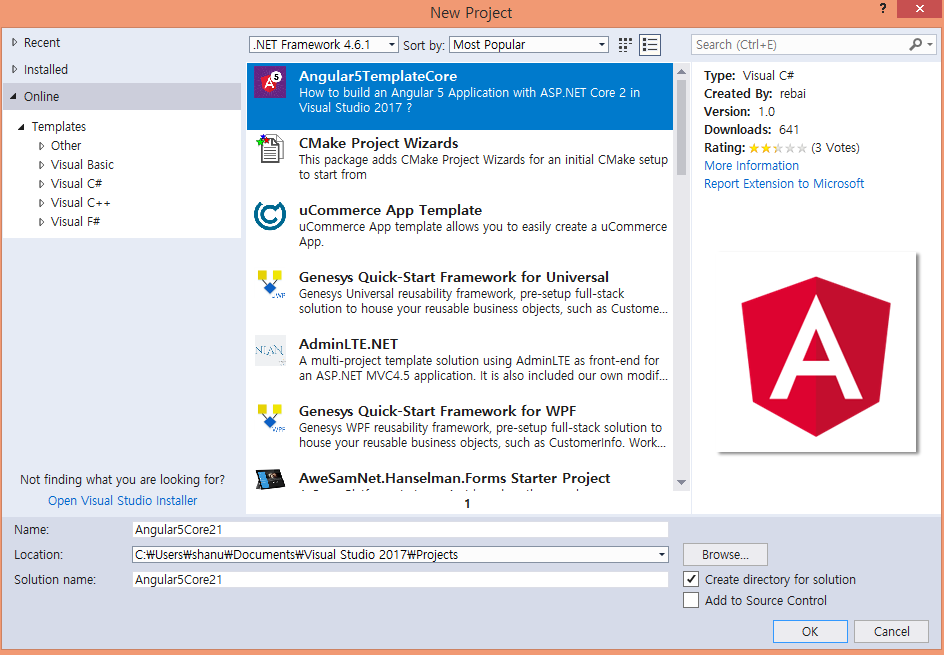Expand the Visual C++ node

coord(42,203)
